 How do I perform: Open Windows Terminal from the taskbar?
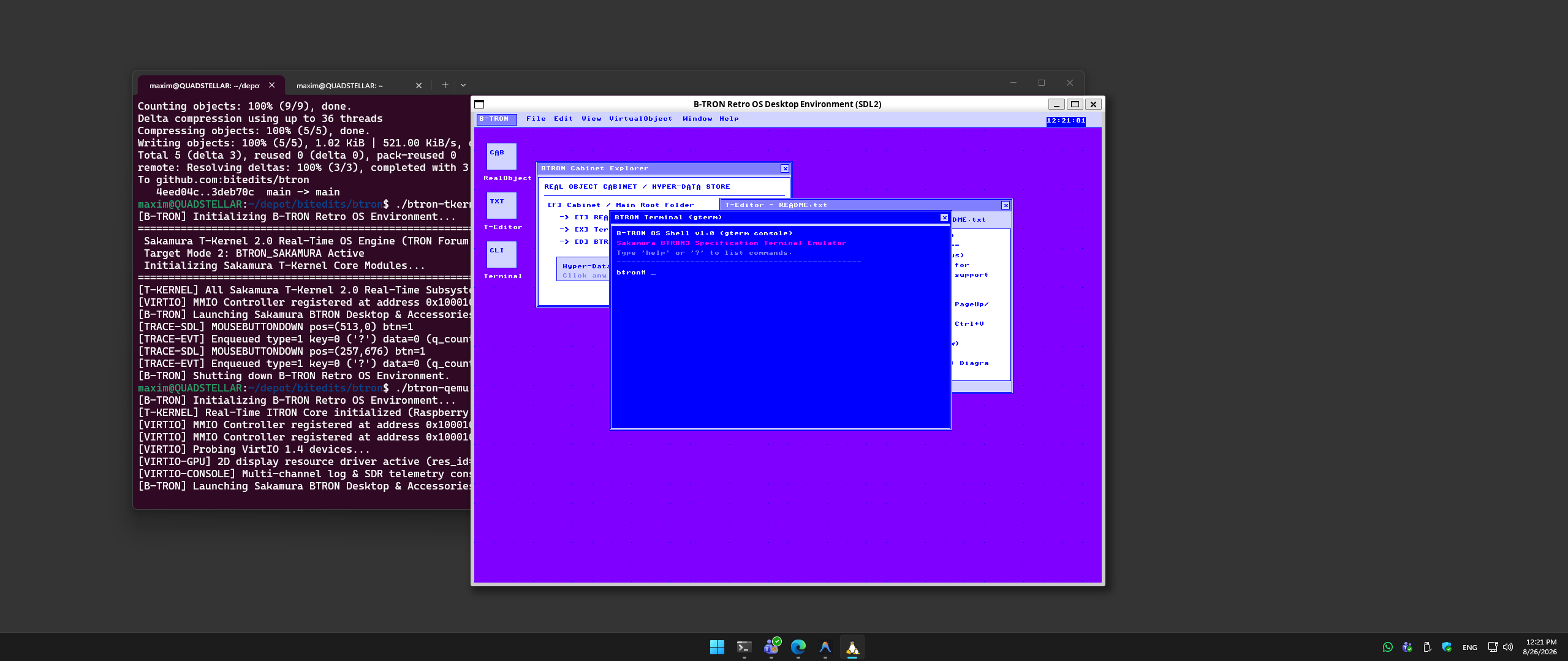click(744, 647)
